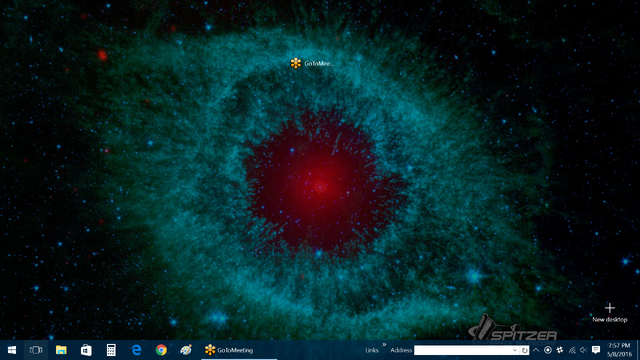Expand the Links toolbar chevron
This screenshot has width=640, height=360.
pyautogui.click(x=384, y=345)
